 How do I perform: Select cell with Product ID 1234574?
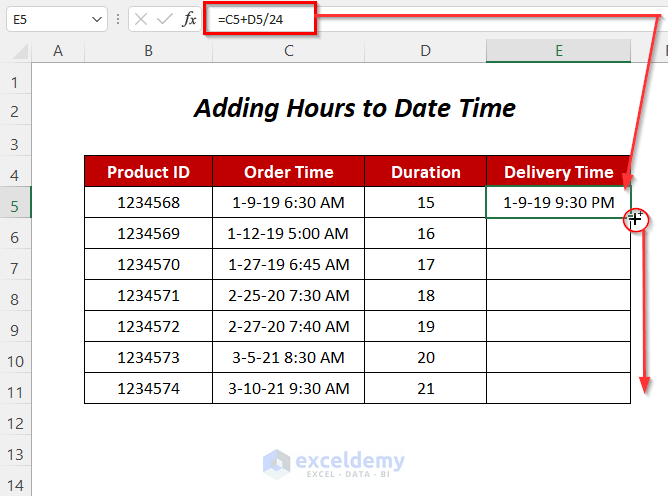point(148,389)
